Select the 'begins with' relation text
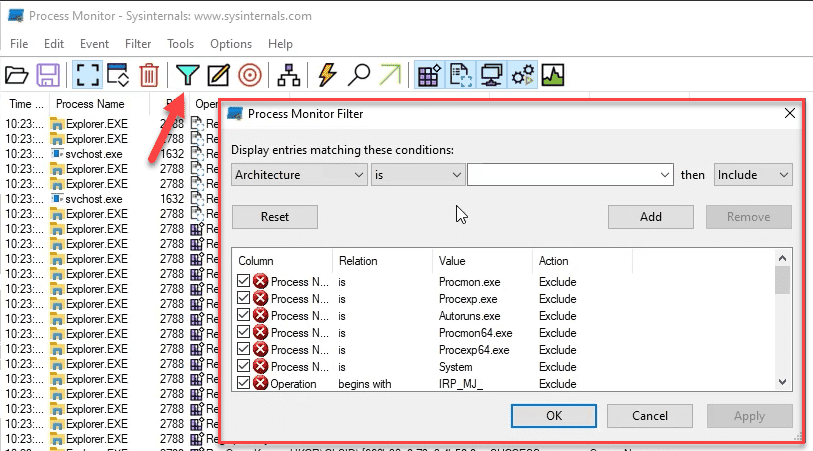This screenshot has width=813, height=451. [x=365, y=384]
